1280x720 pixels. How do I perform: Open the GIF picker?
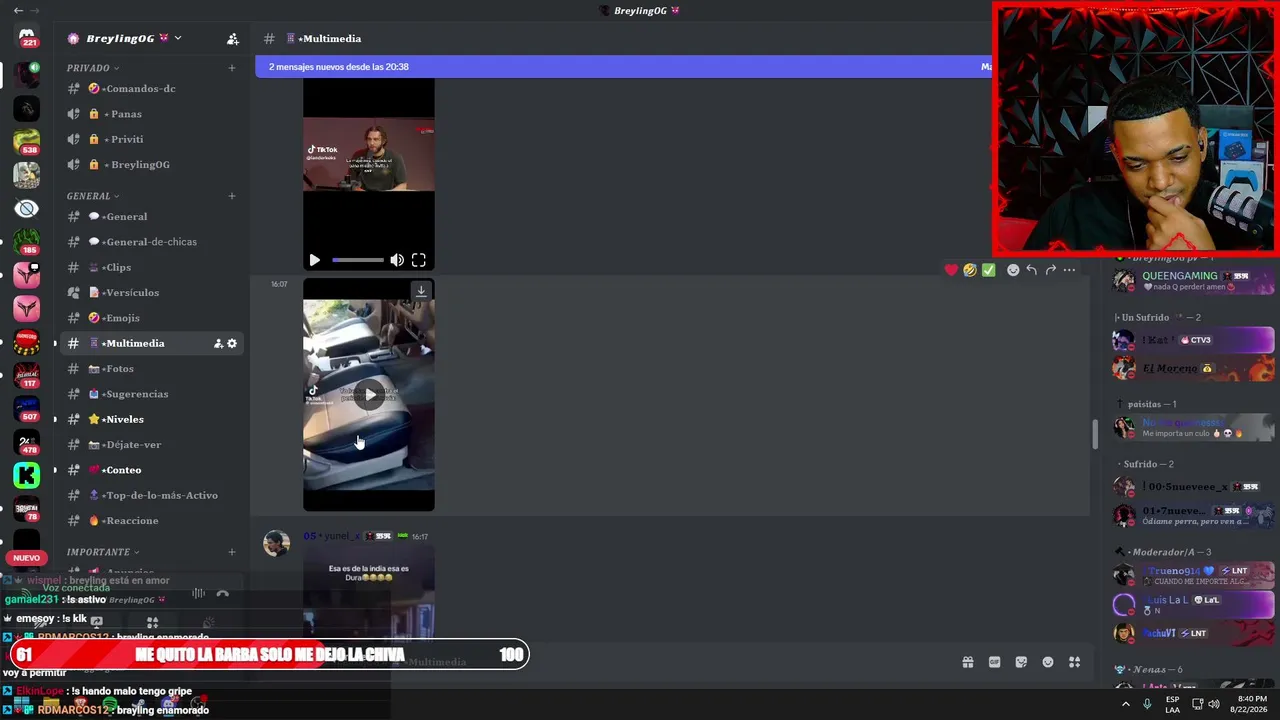[995, 662]
